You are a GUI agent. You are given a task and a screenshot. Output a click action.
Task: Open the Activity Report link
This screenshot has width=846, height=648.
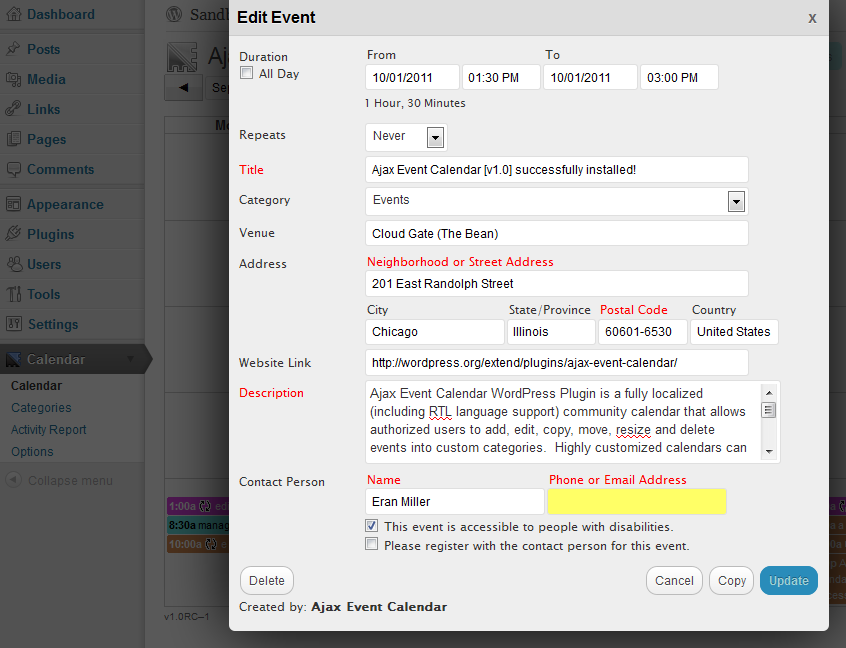click(49, 429)
